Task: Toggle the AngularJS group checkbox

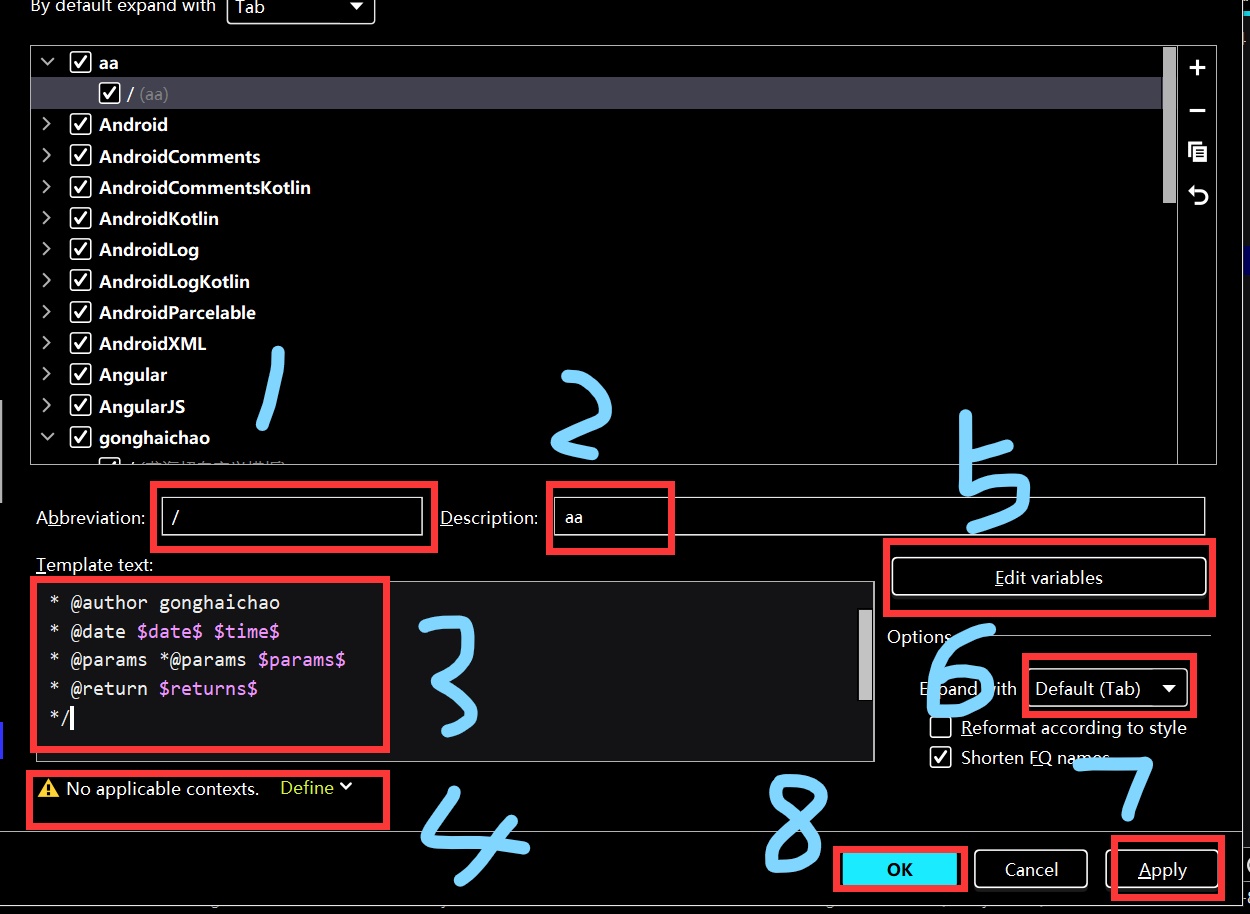Action: click(x=80, y=406)
